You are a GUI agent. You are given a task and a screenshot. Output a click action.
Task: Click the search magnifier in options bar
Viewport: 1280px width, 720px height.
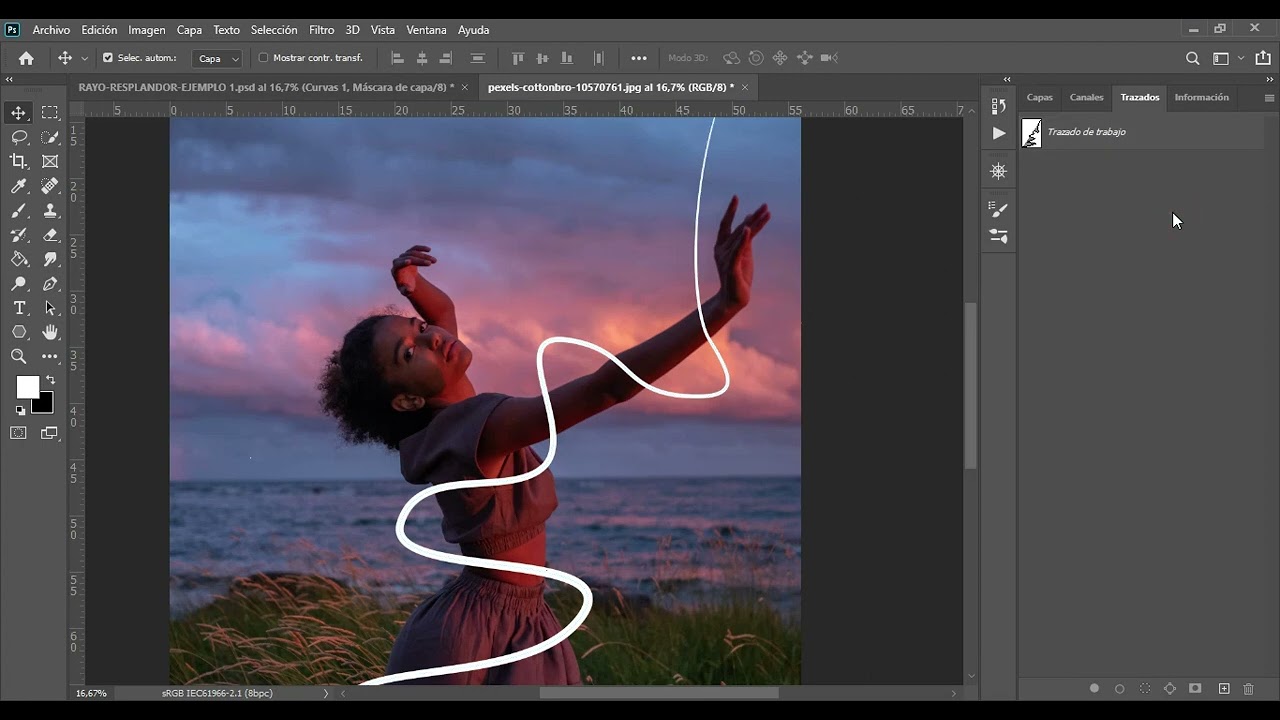click(x=1192, y=58)
